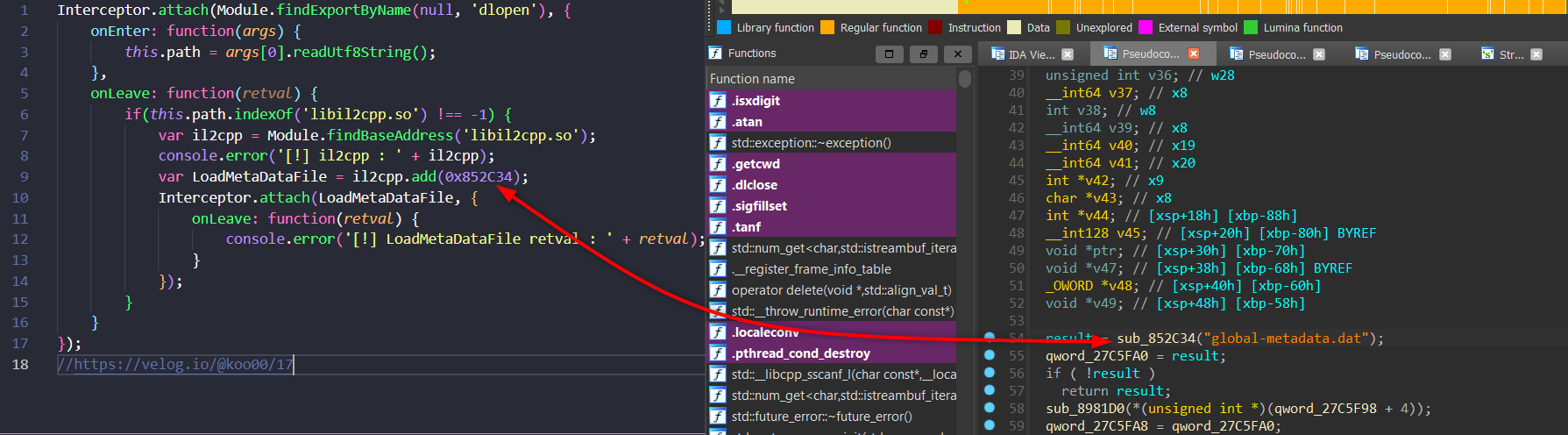Image resolution: width=1568 pixels, height=435 pixels.
Task: Select .tanf in the function list
Action: click(833, 226)
